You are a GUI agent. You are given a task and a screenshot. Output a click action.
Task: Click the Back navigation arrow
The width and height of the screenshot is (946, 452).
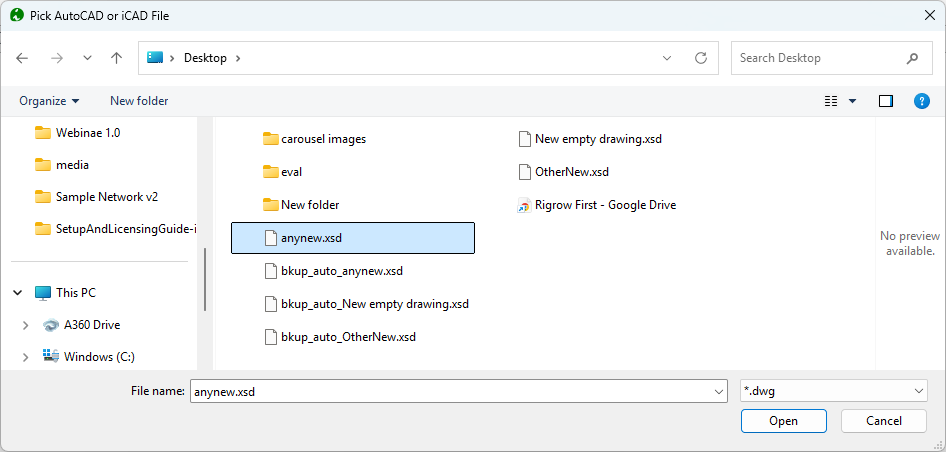(23, 58)
